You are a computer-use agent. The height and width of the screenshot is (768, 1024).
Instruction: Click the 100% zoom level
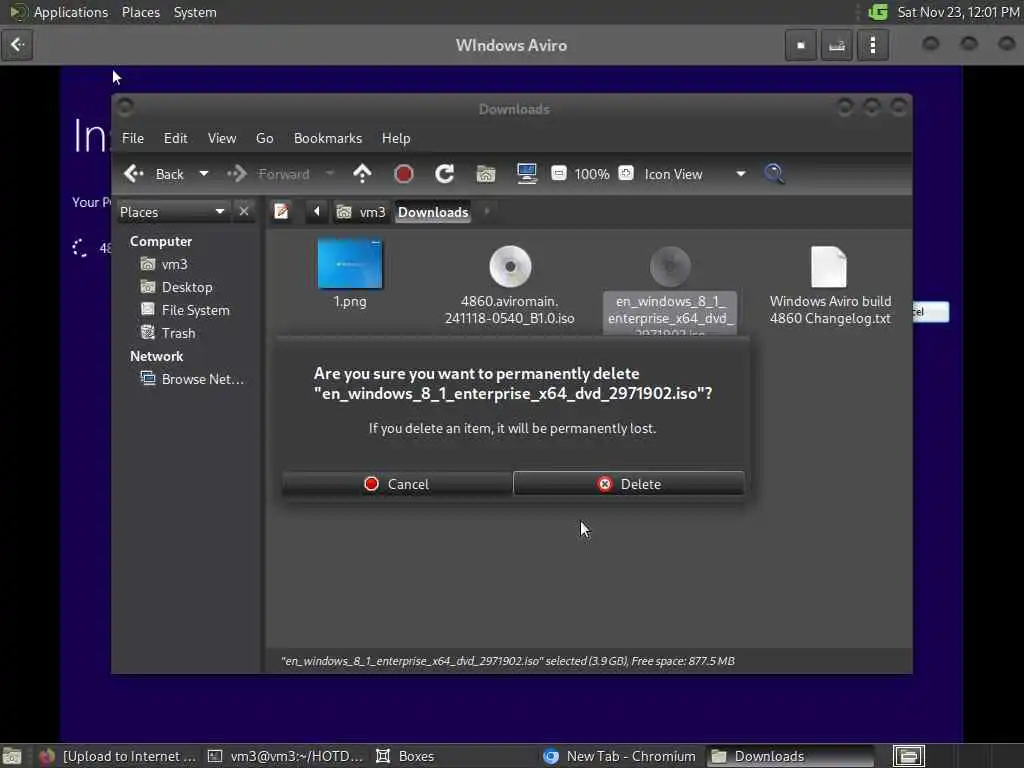pos(592,174)
